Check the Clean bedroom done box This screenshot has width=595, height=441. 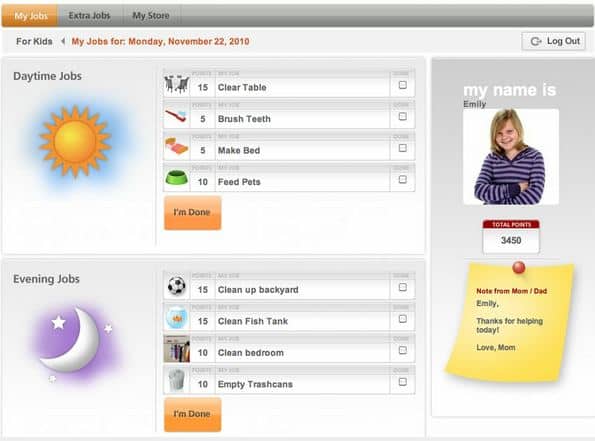403,350
